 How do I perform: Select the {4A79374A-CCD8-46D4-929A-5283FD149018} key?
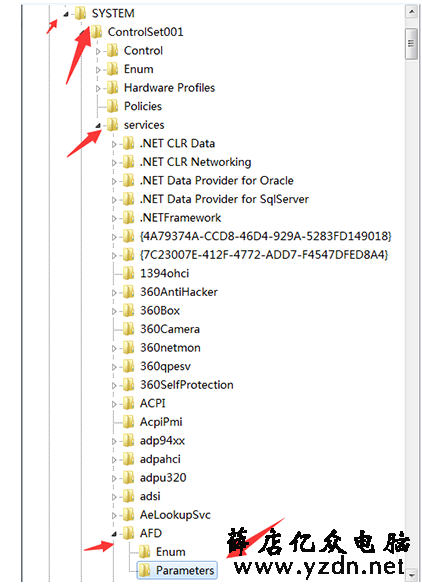click(x=265, y=236)
